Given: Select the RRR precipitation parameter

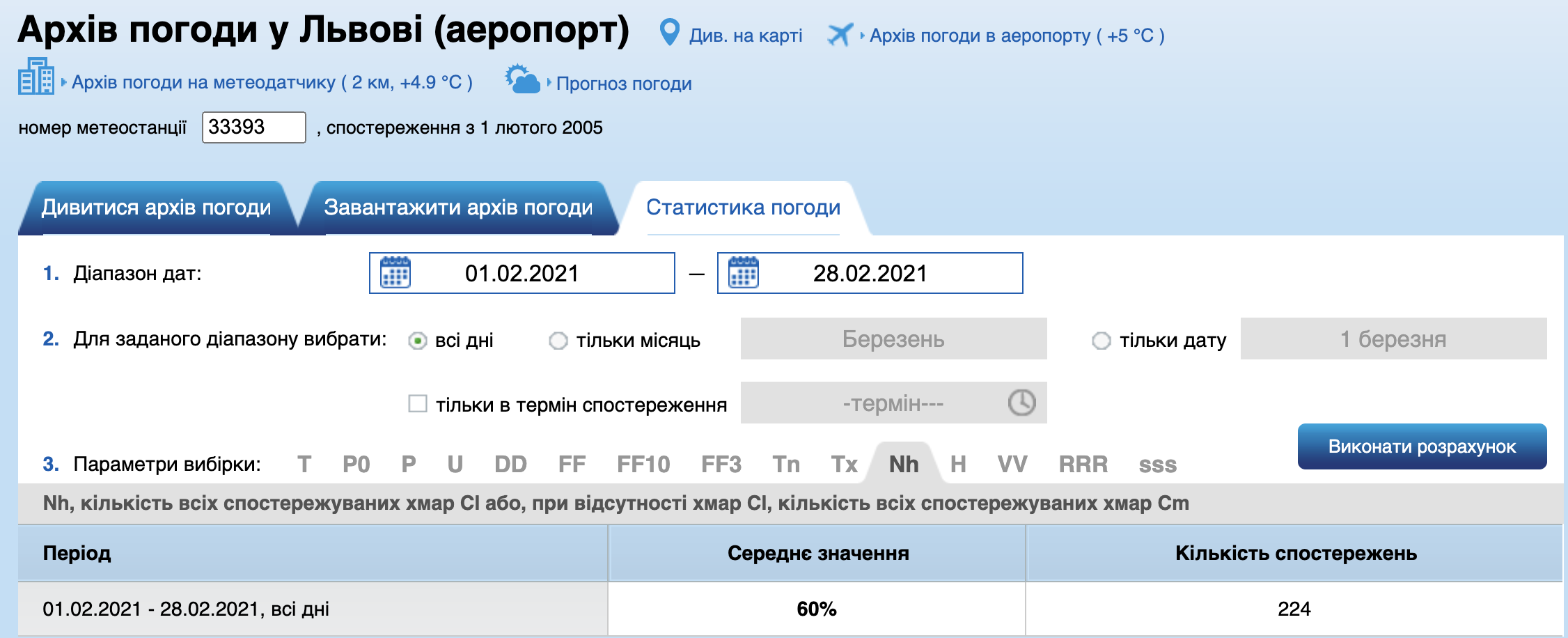Looking at the screenshot, I should click(1083, 465).
